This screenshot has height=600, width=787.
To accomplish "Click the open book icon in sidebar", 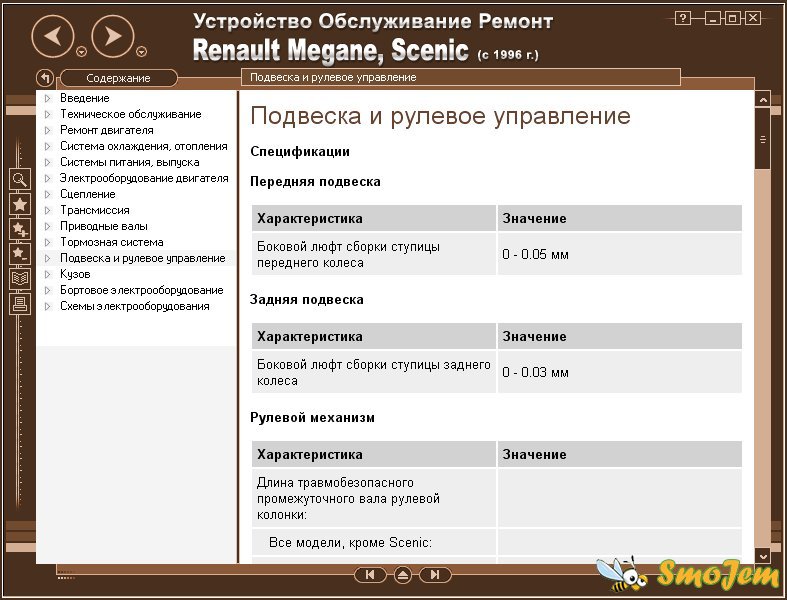I will [20, 278].
